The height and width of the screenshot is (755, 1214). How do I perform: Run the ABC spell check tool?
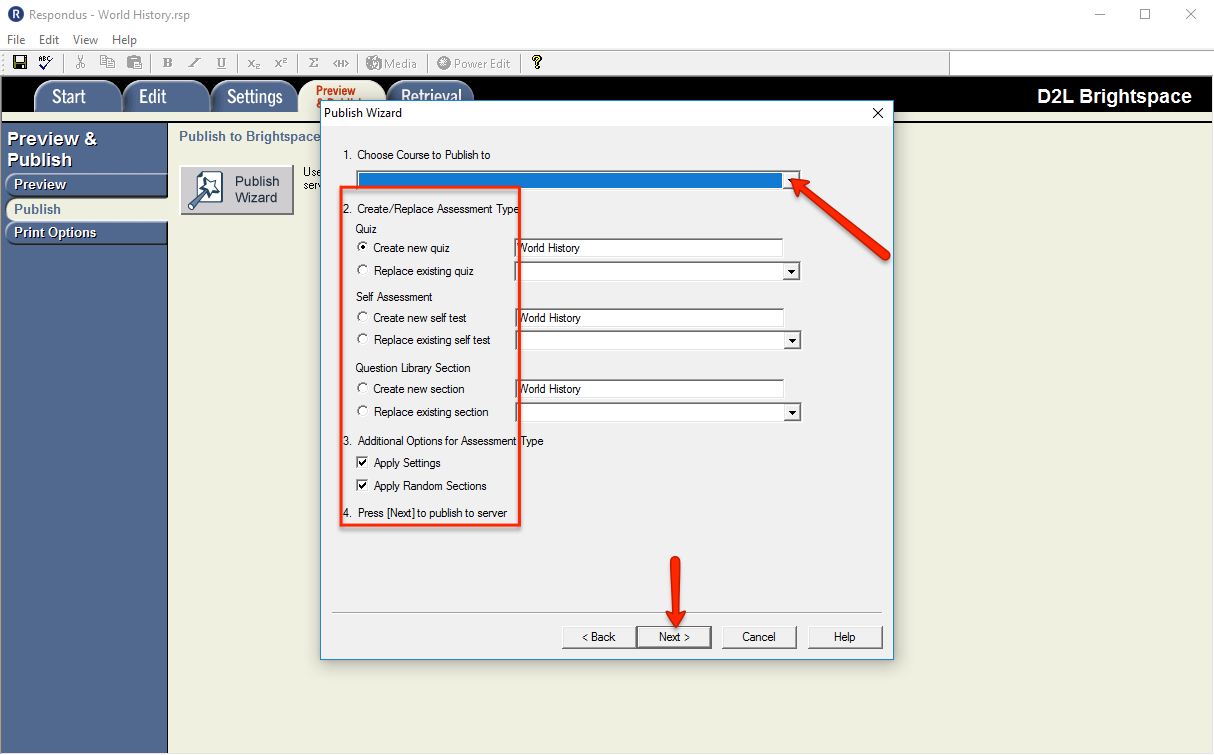46,63
